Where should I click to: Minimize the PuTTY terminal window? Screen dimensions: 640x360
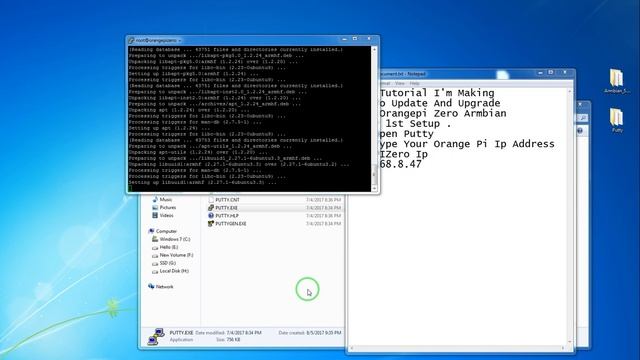pos(344,39)
